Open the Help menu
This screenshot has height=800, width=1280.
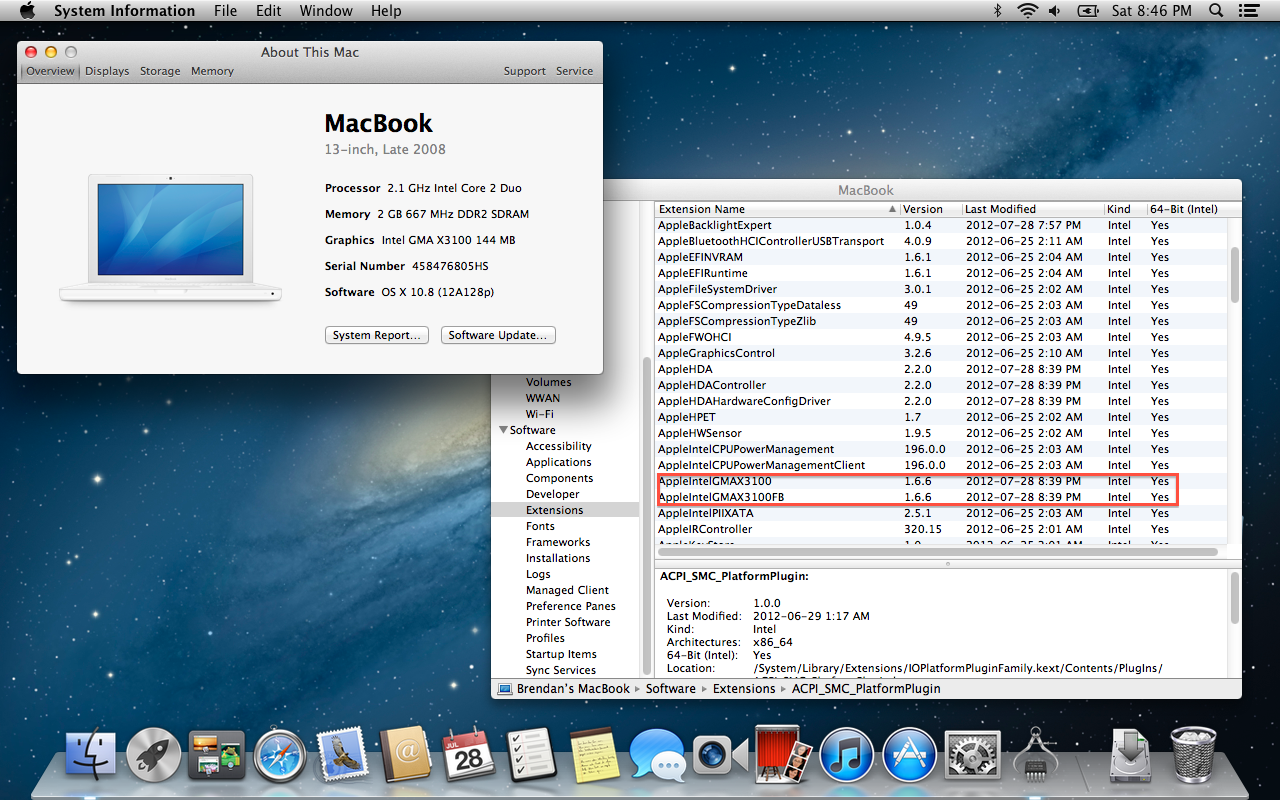[x=386, y=11]
